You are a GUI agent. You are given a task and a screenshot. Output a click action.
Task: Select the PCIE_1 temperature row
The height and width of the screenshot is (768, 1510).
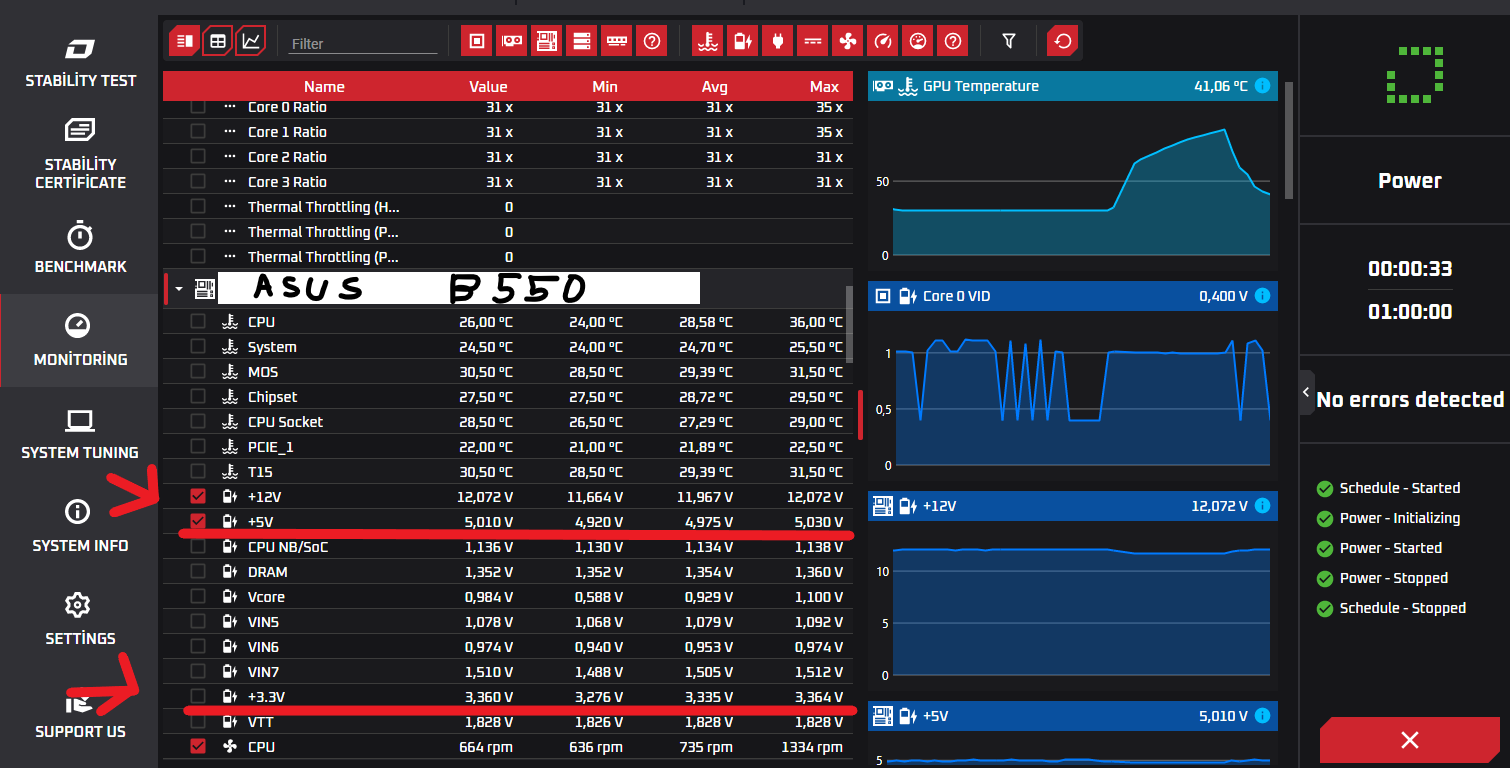pos(508,447)
